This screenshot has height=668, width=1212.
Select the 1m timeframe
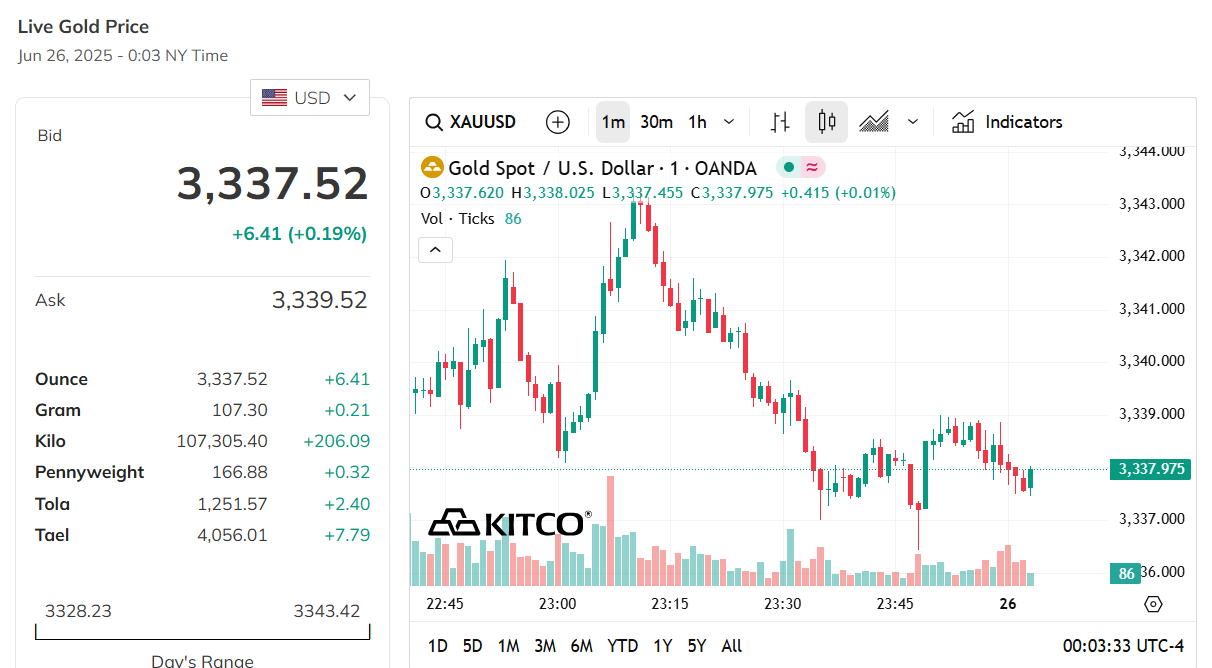point(613,122)
